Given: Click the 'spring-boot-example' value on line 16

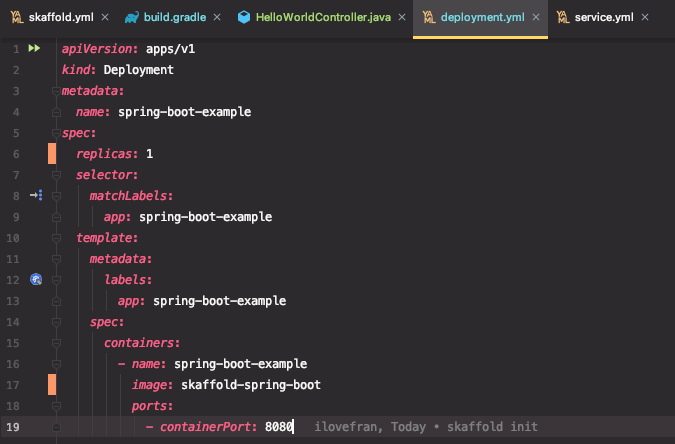Looking at the screenshot, I should tap(240, 364).
